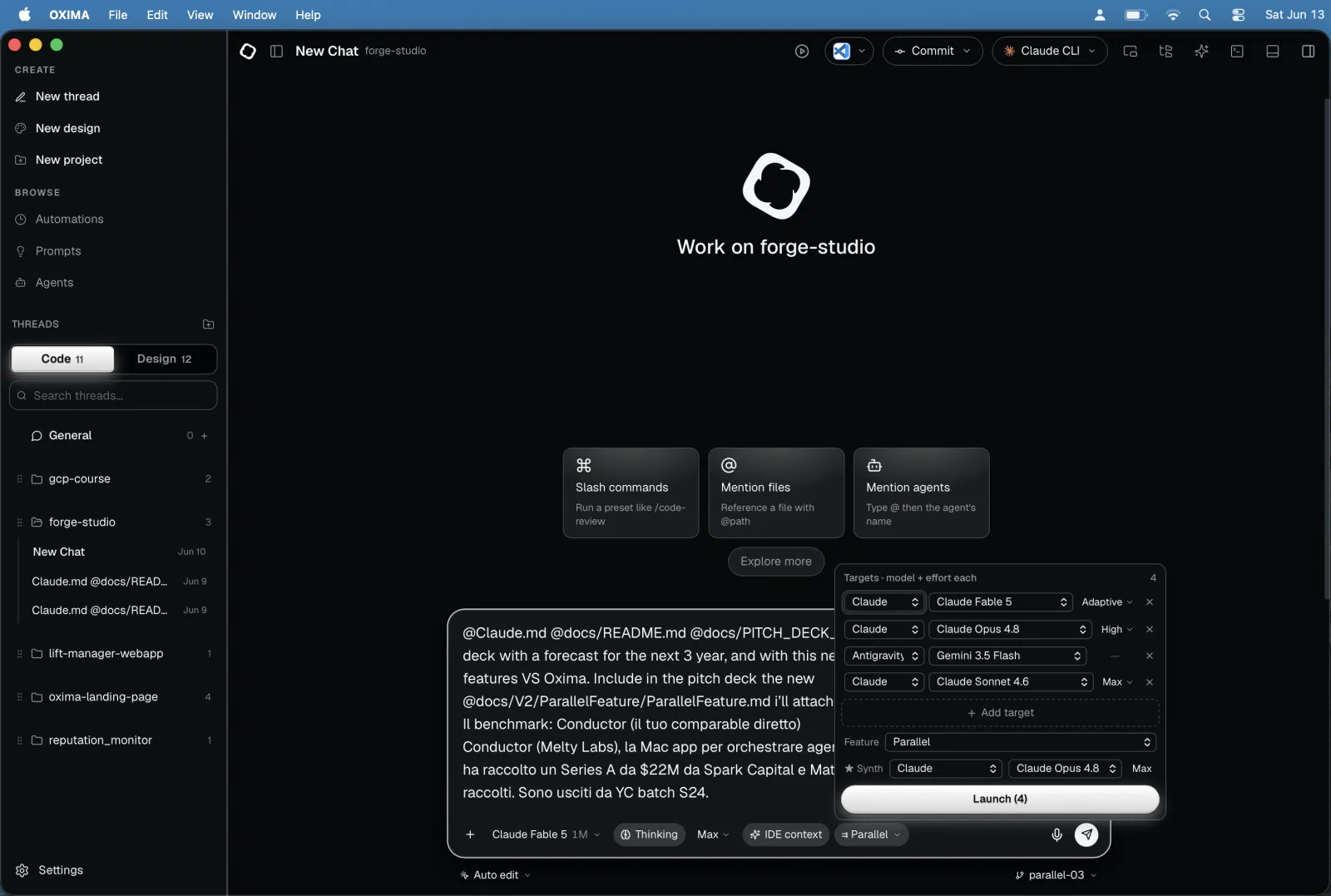
Task: Expand the gcp-course folder
Action: click(113, 479)
